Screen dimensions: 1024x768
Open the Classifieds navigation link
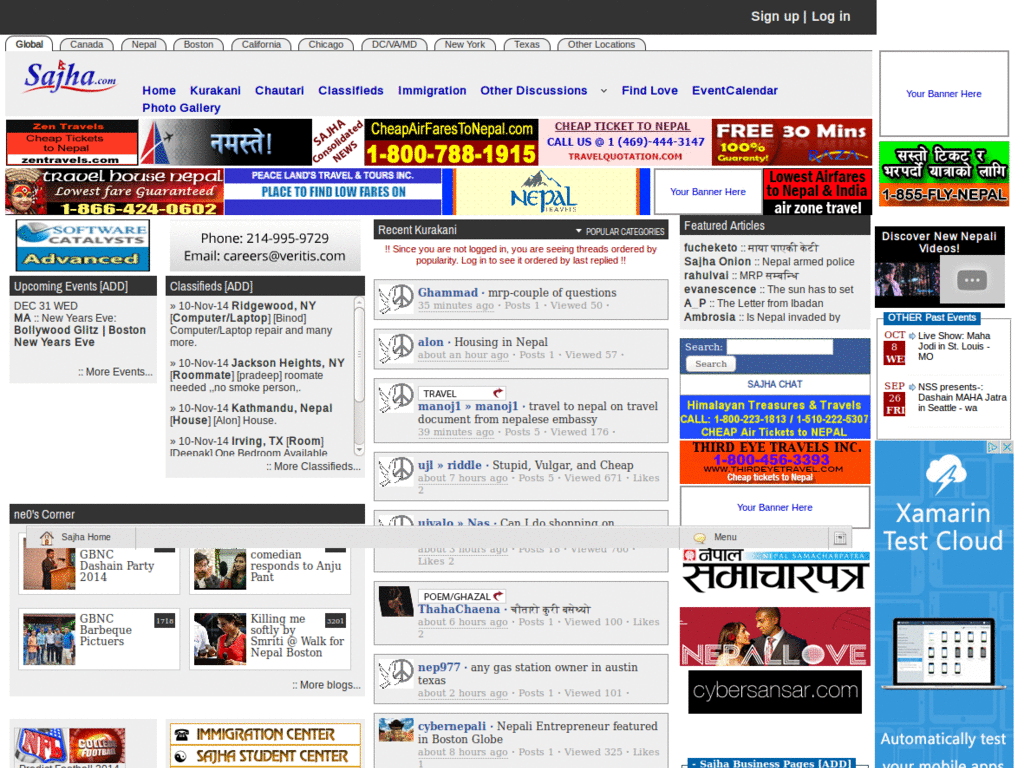tap(351, 91)
